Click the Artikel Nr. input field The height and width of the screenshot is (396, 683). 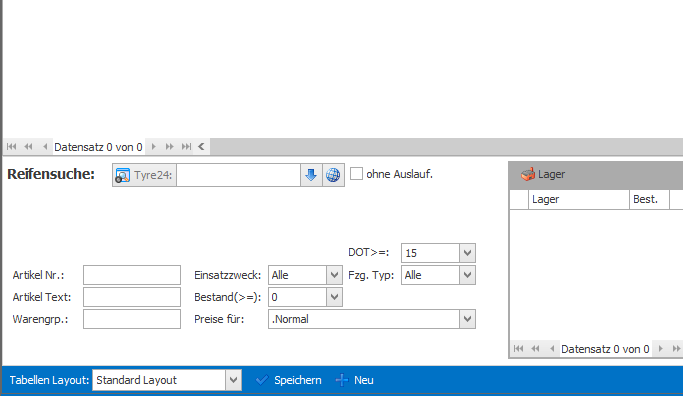tap(132, 275)
